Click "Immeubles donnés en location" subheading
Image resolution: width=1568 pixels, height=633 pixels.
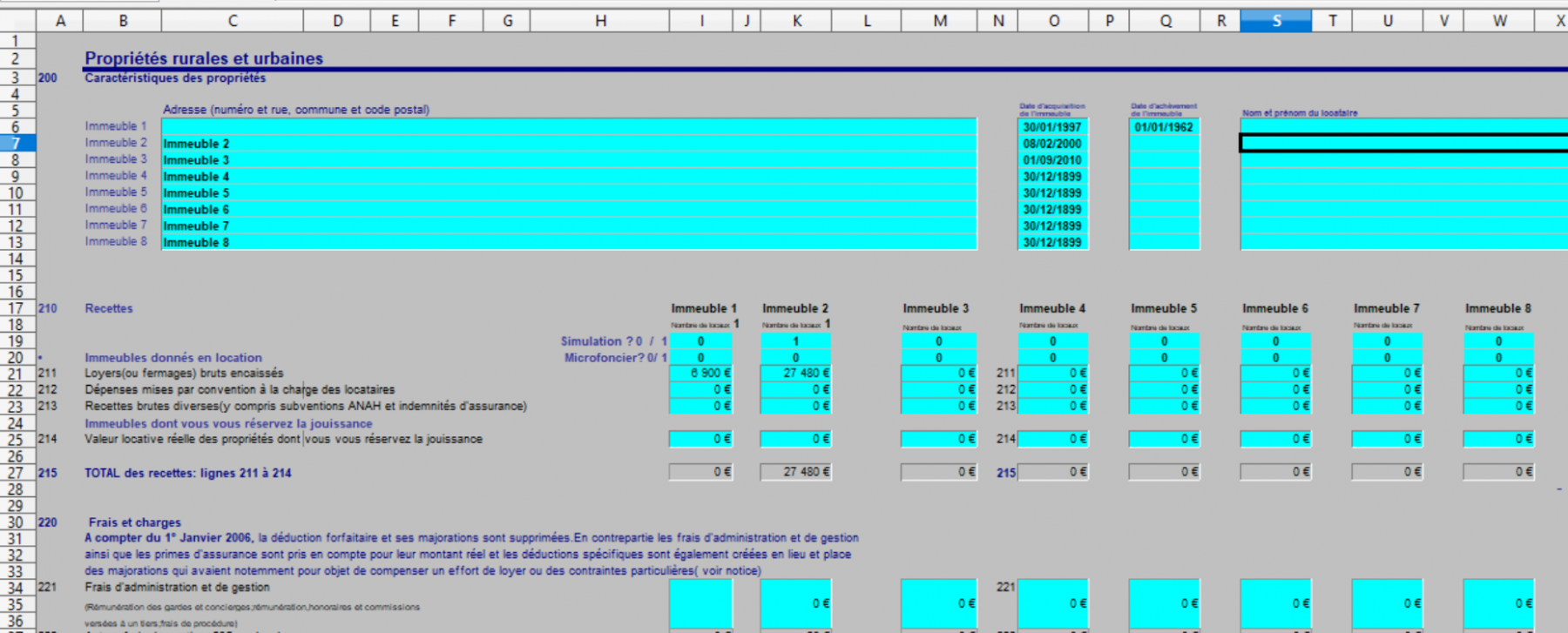pyautogui.click(x=173, y=358)
